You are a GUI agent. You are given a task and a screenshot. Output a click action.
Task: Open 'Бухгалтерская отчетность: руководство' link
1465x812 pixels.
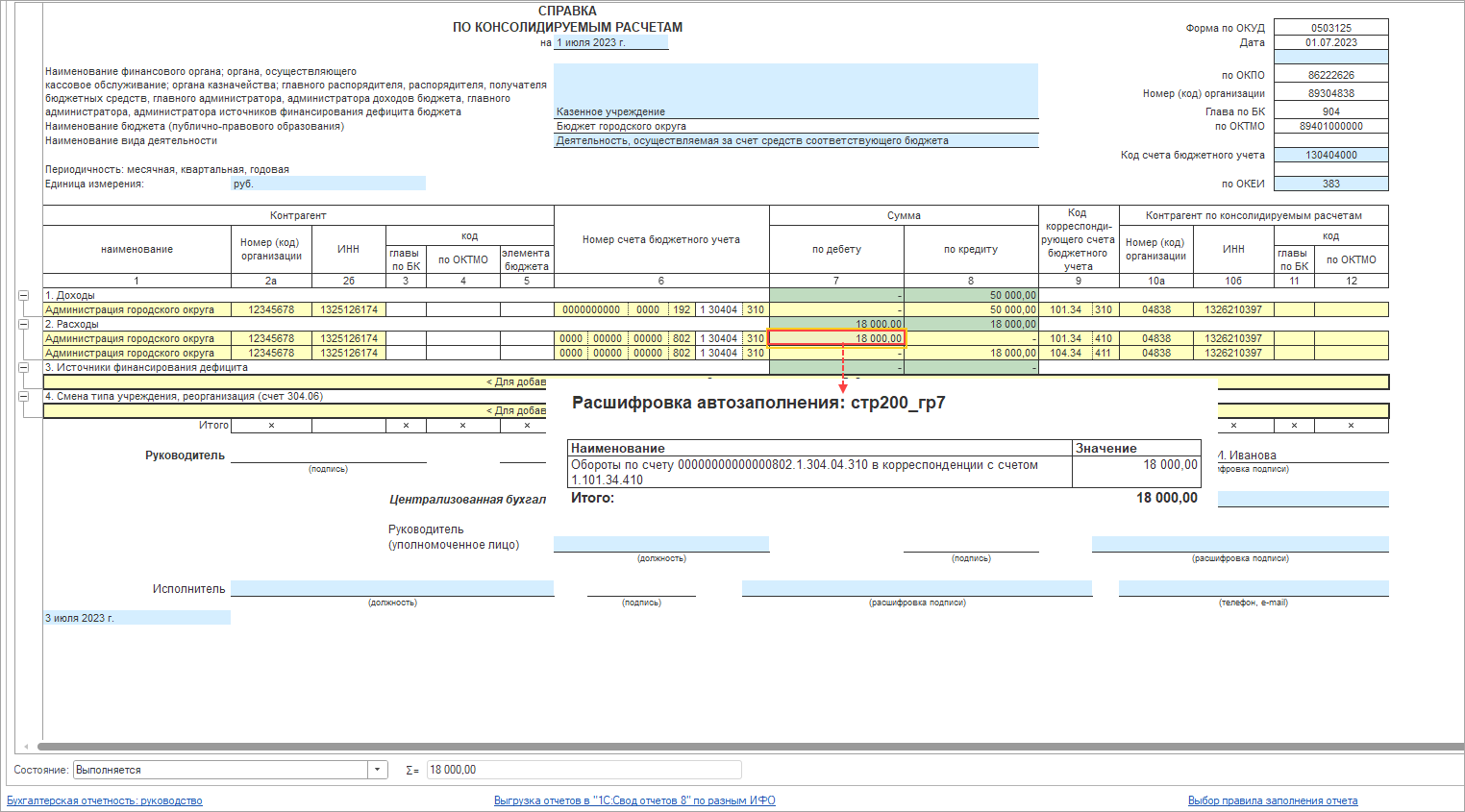click(x=105, y=800)
